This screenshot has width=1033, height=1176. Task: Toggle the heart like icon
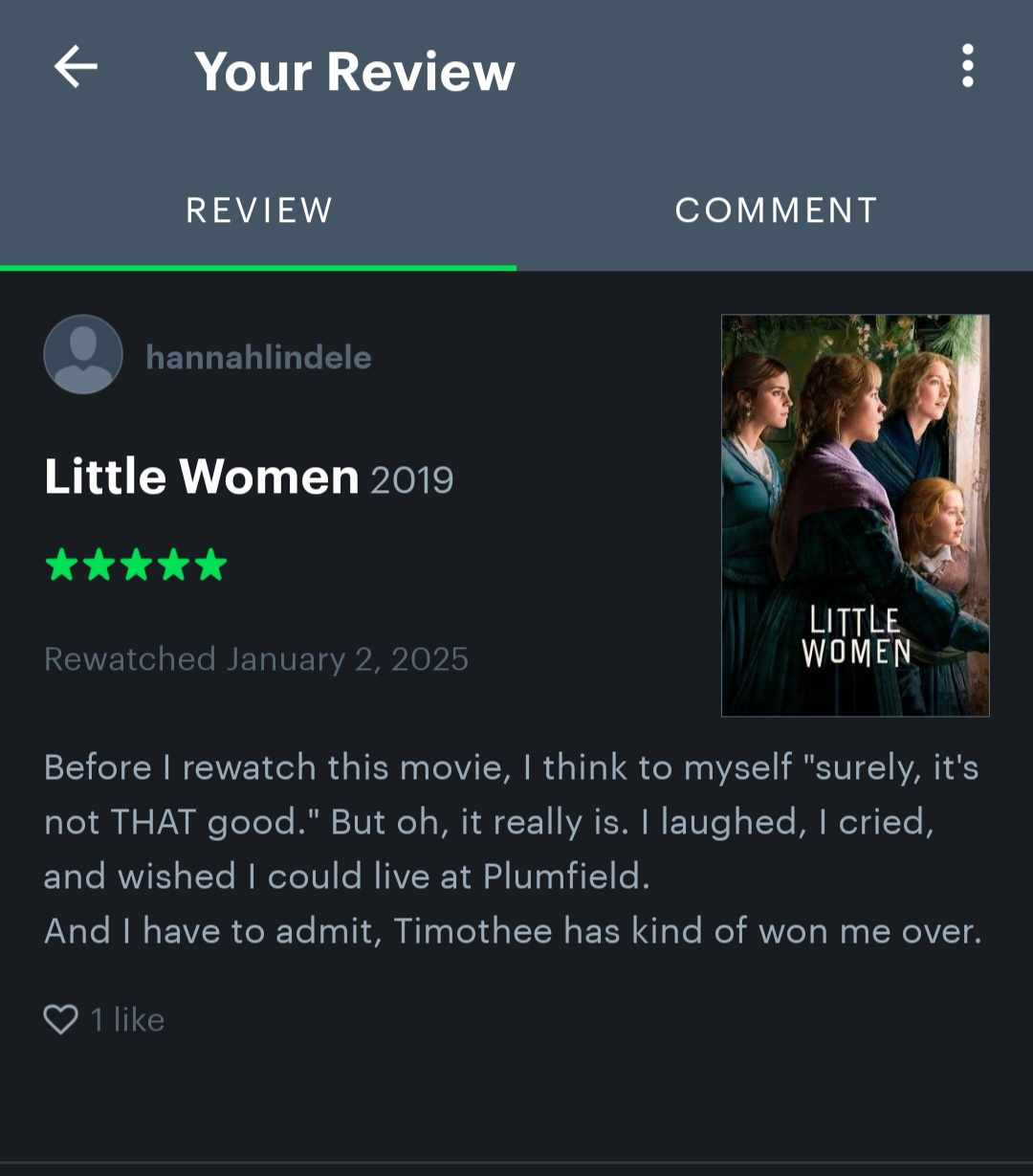tap(61, 1019)
